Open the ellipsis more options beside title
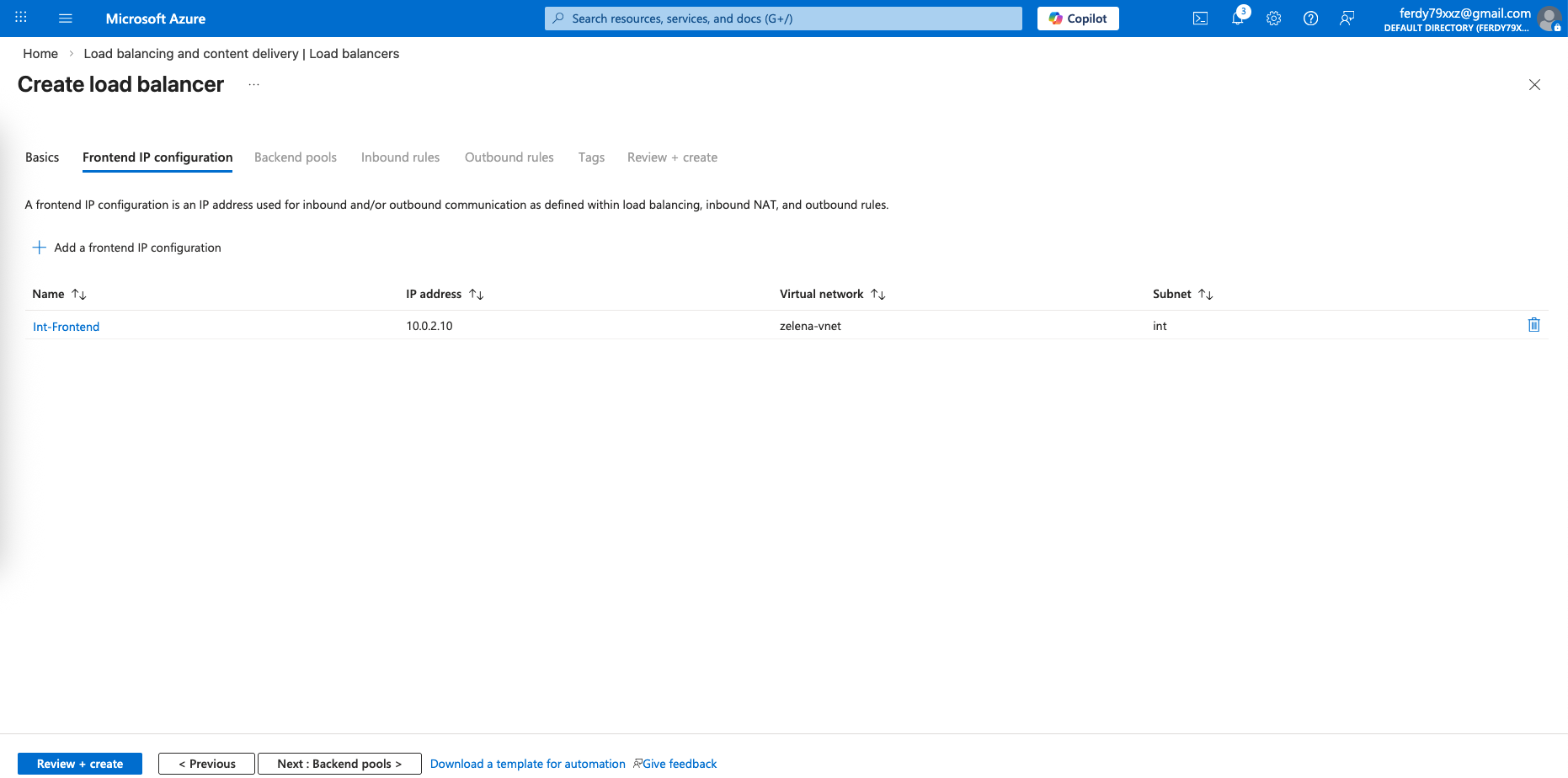This screenshot has width=1568, height=778. pos(253,85)
